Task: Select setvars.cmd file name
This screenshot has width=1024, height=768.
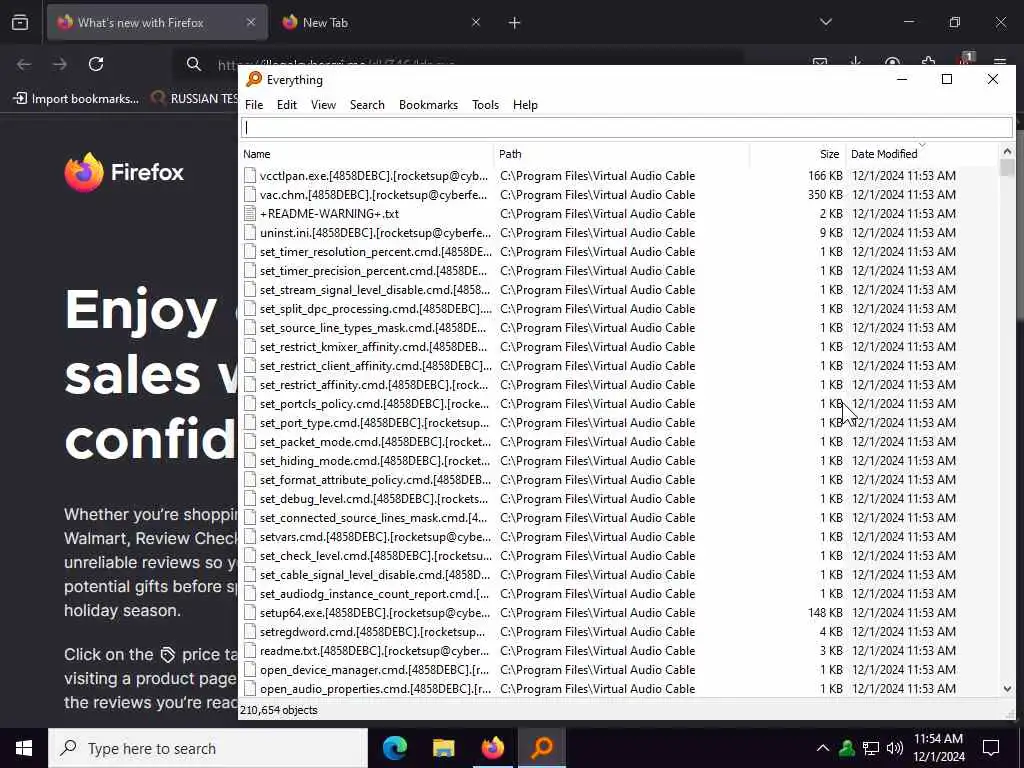Action: click(x=375, y=537)
